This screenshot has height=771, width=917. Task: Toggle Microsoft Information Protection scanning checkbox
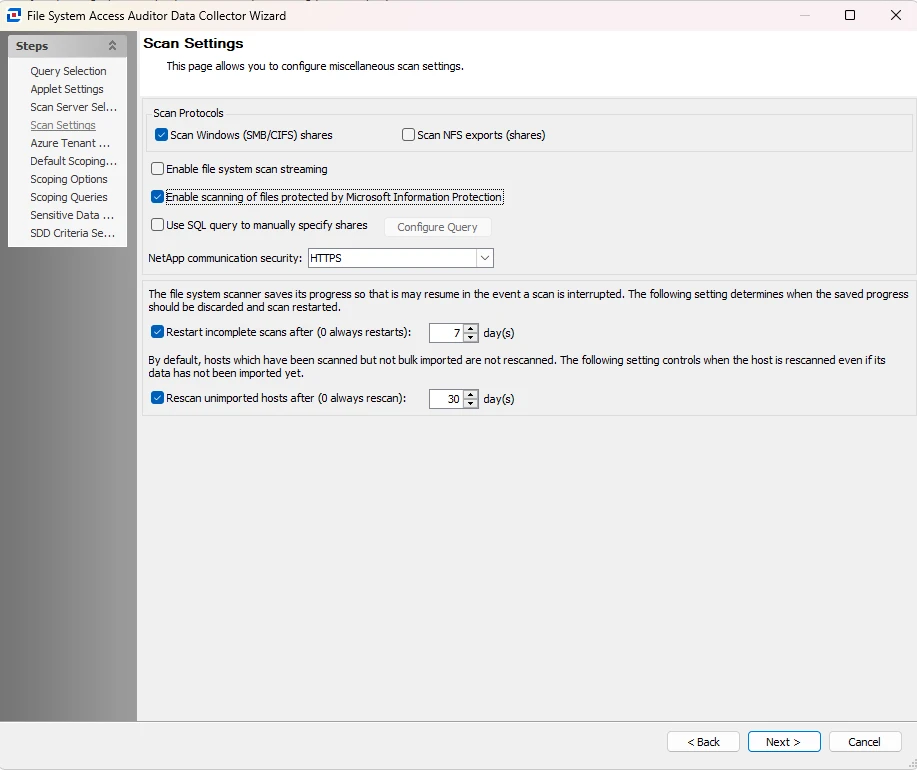pos(157,197)
